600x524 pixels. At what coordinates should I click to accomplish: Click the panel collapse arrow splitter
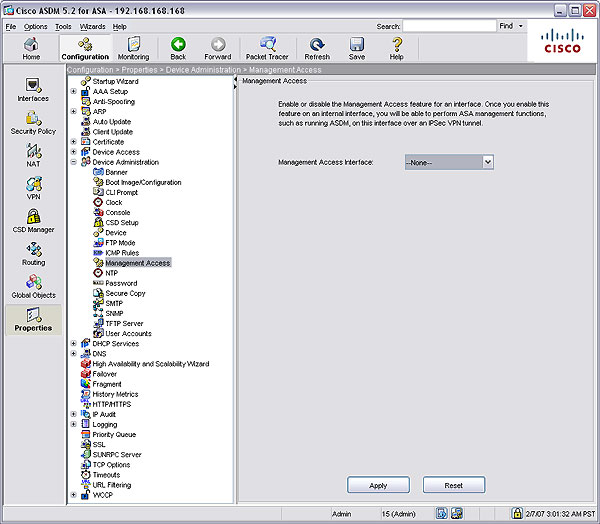pos(235,83)
